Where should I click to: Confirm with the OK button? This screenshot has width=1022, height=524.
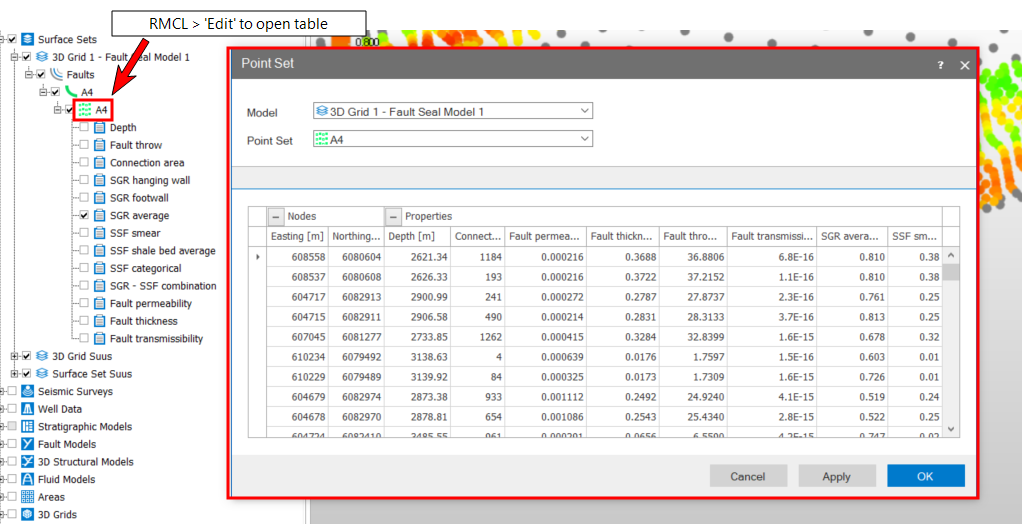[x=925, y=476]
